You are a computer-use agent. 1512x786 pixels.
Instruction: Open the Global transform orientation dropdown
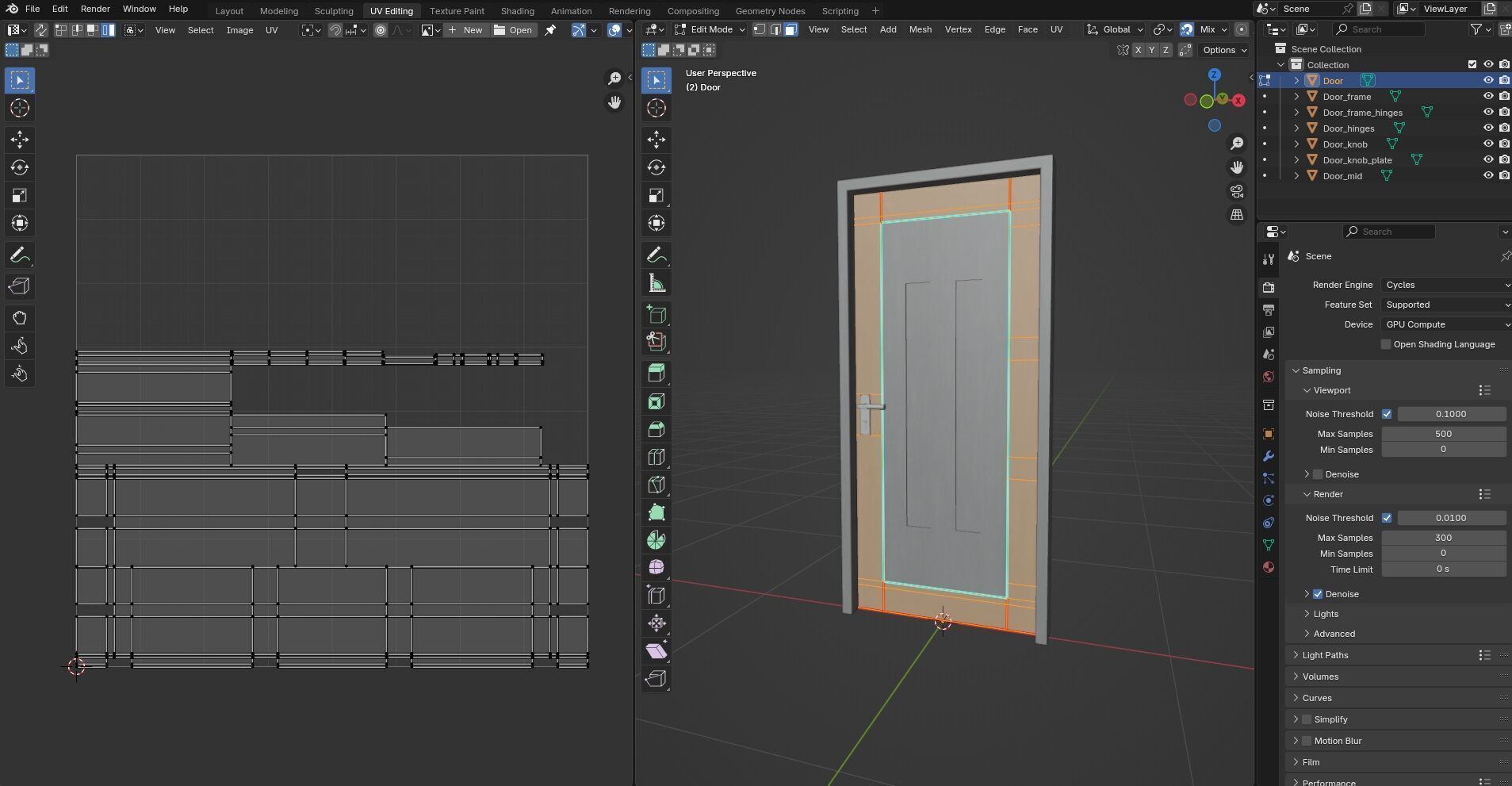pos(1116,29)
